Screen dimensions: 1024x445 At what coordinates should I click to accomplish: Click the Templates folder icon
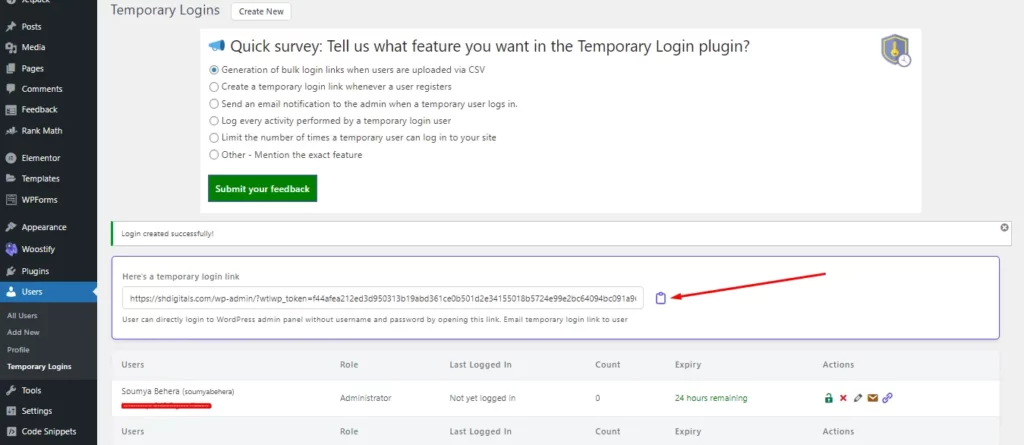10,178
